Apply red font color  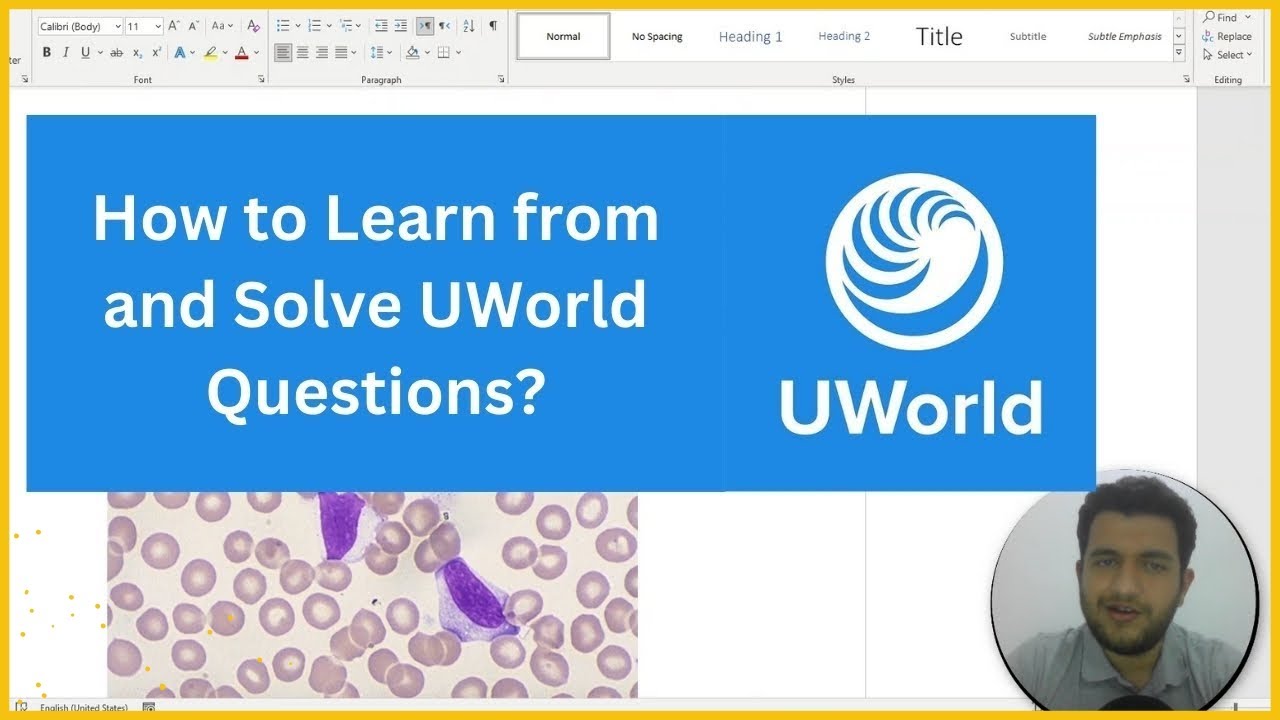(x=241, y=52)
